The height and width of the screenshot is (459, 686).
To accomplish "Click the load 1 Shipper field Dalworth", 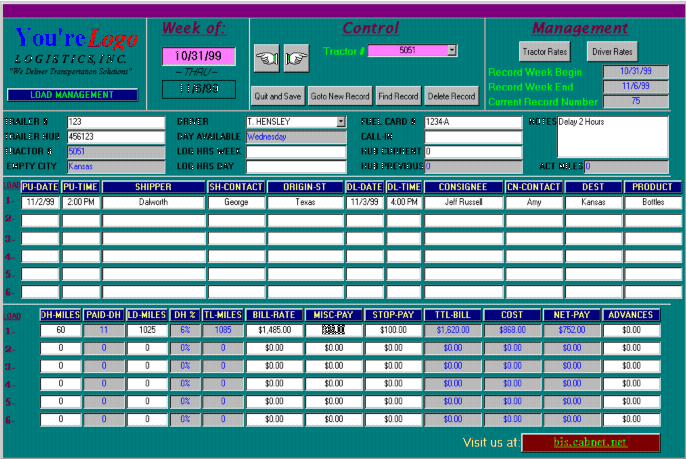I will pos(153,202).
